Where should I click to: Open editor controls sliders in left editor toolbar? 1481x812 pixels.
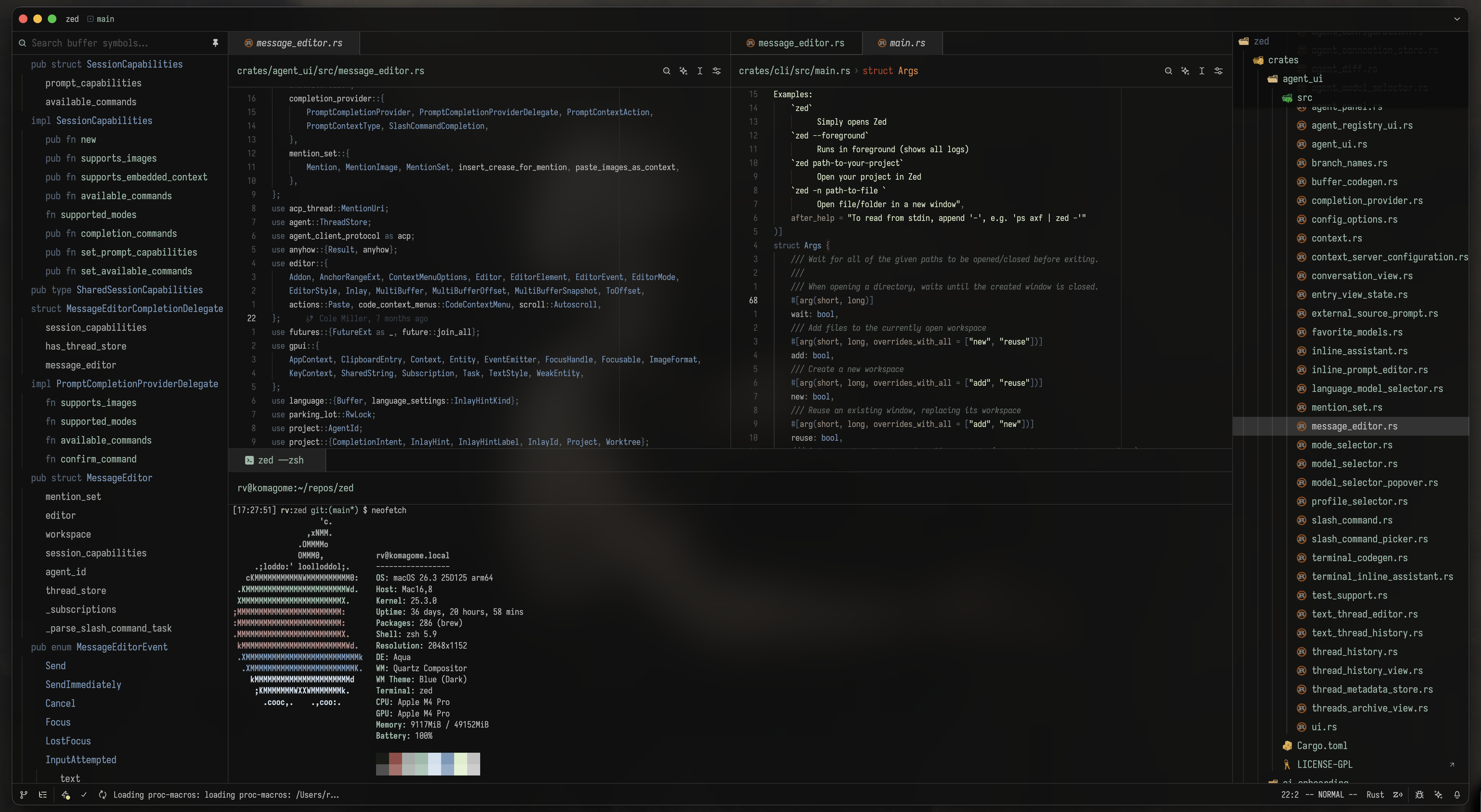[x=716, y=71]
